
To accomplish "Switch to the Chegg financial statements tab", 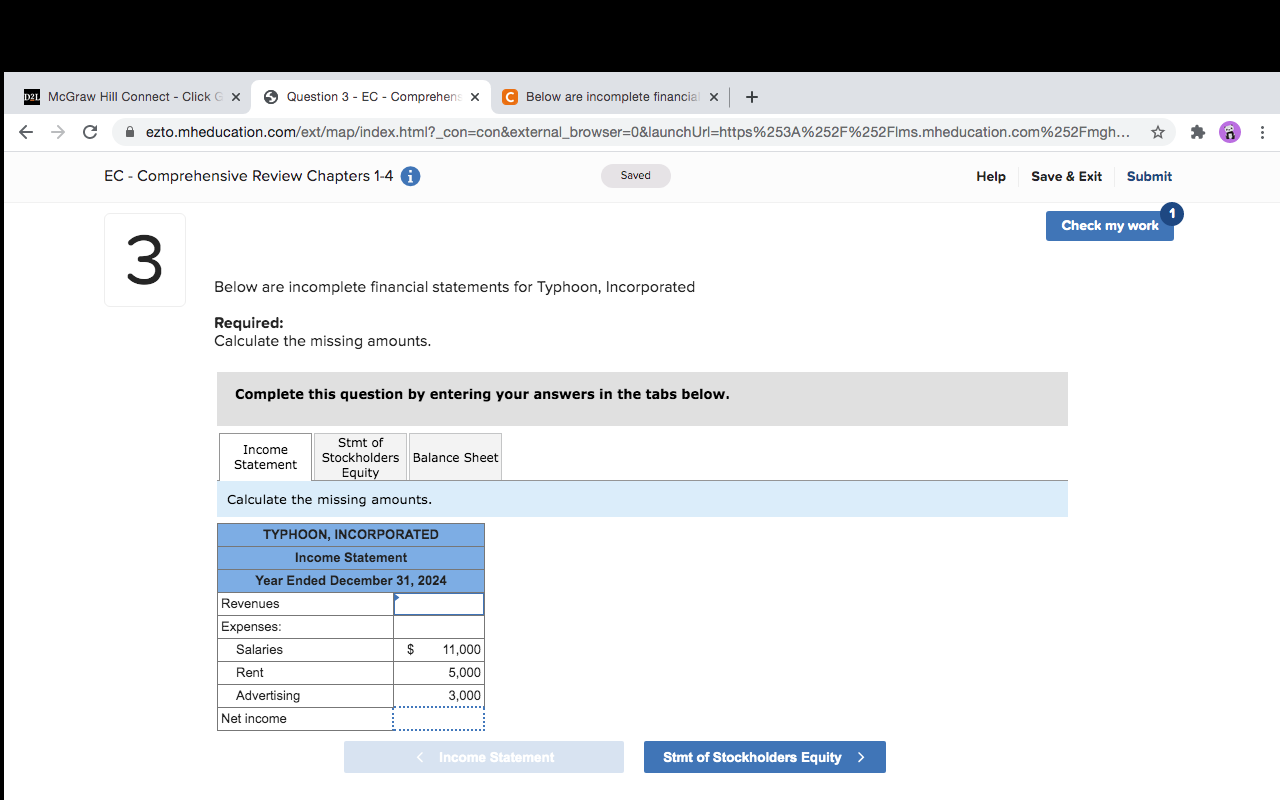I will point(610,97).
